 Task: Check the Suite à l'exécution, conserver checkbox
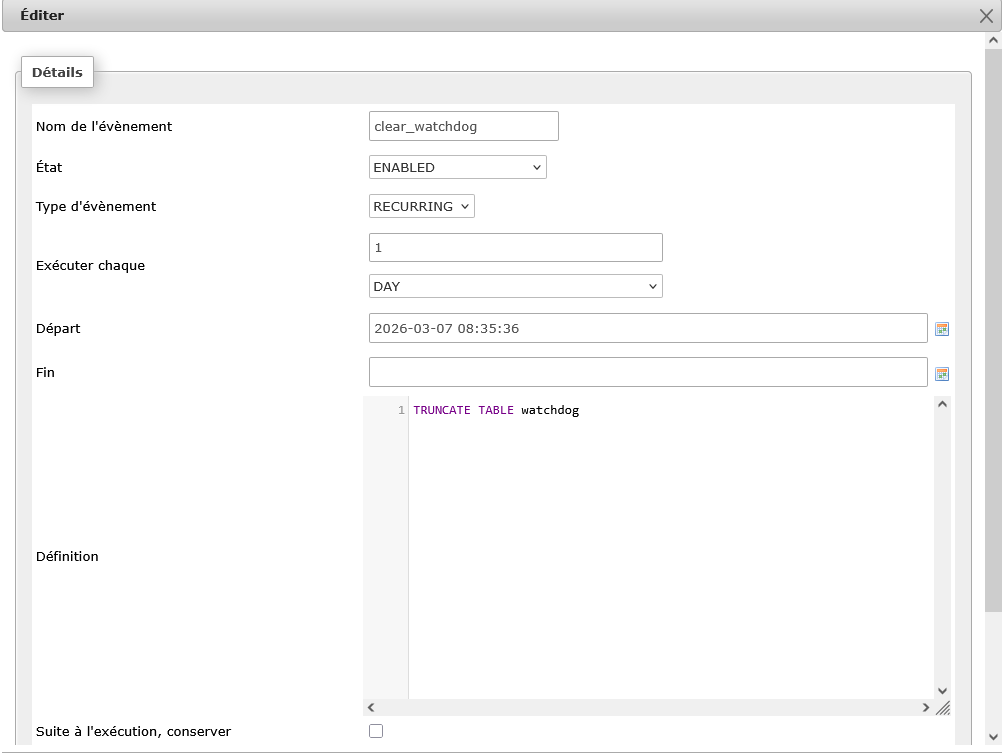point(375,731)
